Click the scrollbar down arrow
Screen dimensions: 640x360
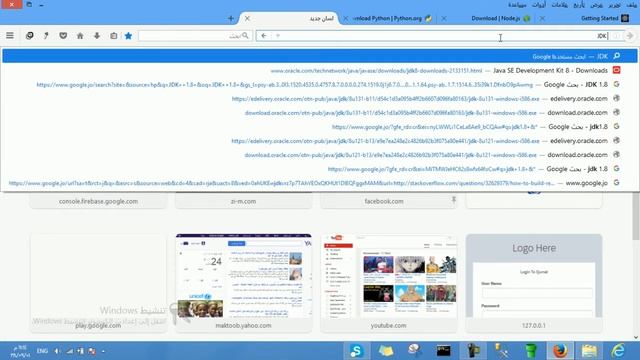[636, 337]
